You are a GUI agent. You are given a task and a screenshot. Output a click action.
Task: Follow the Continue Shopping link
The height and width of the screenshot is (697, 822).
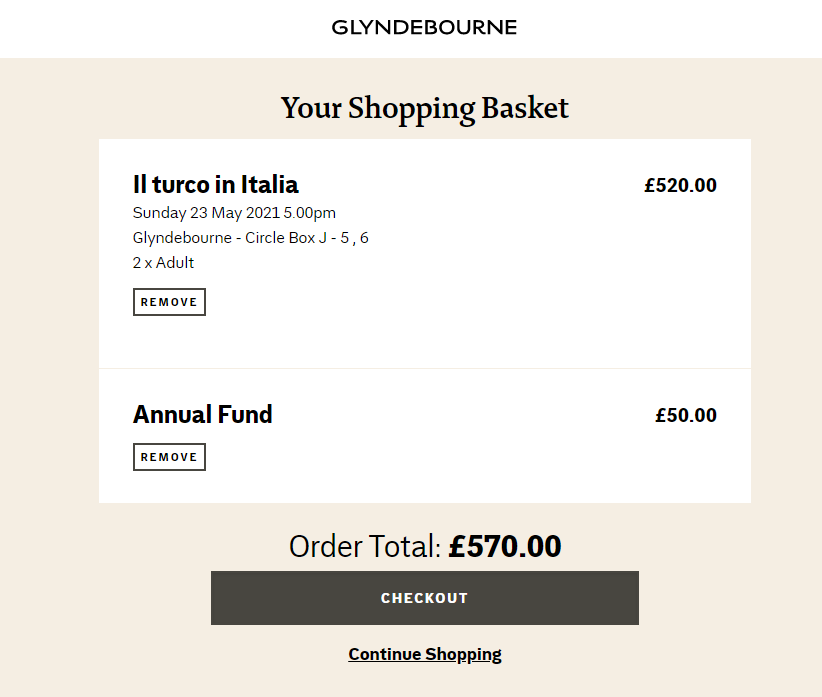pos(425,654)
